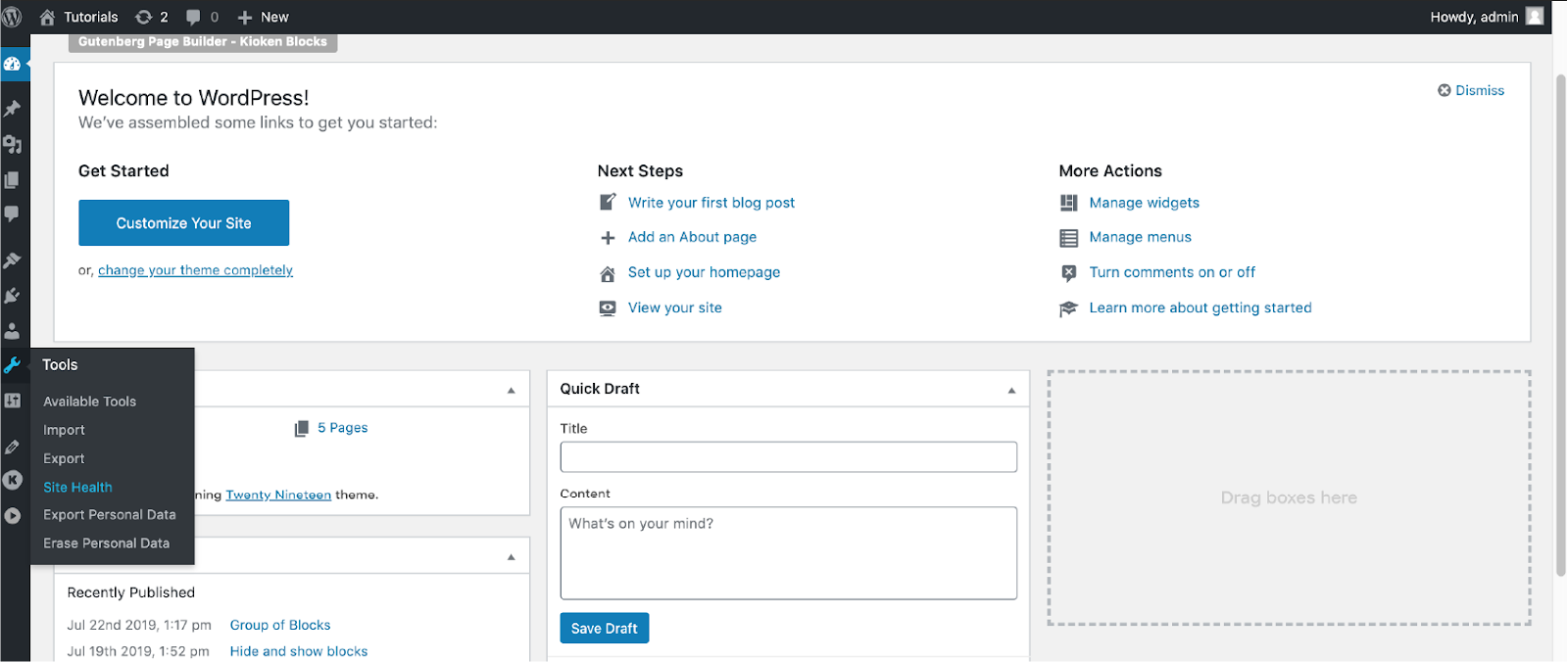
Task: Open the Appearance paintbrush sidebar icon
Action: tap(12, 260)
